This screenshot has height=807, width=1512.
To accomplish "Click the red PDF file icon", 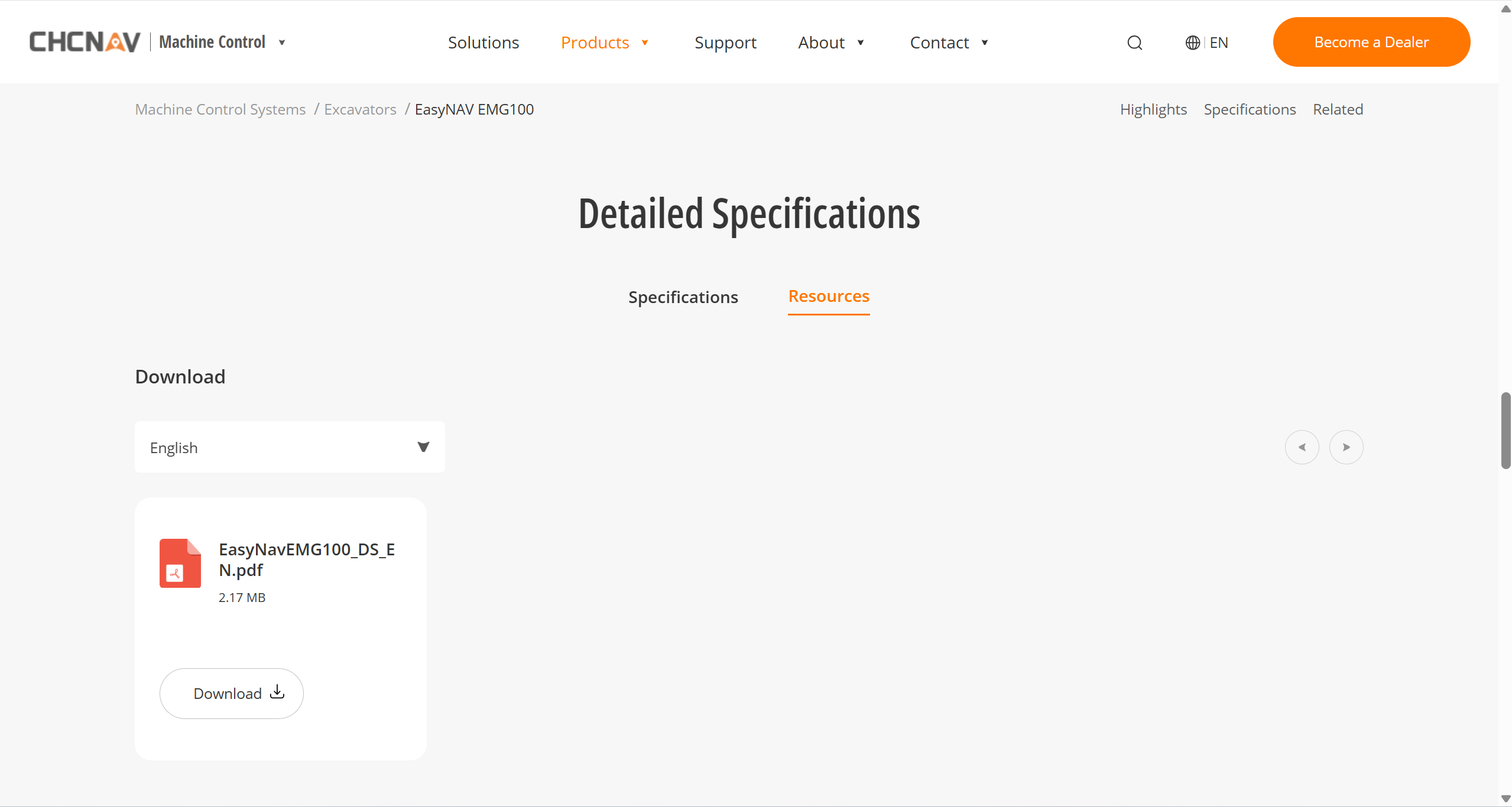I will [x=180, y=563].
